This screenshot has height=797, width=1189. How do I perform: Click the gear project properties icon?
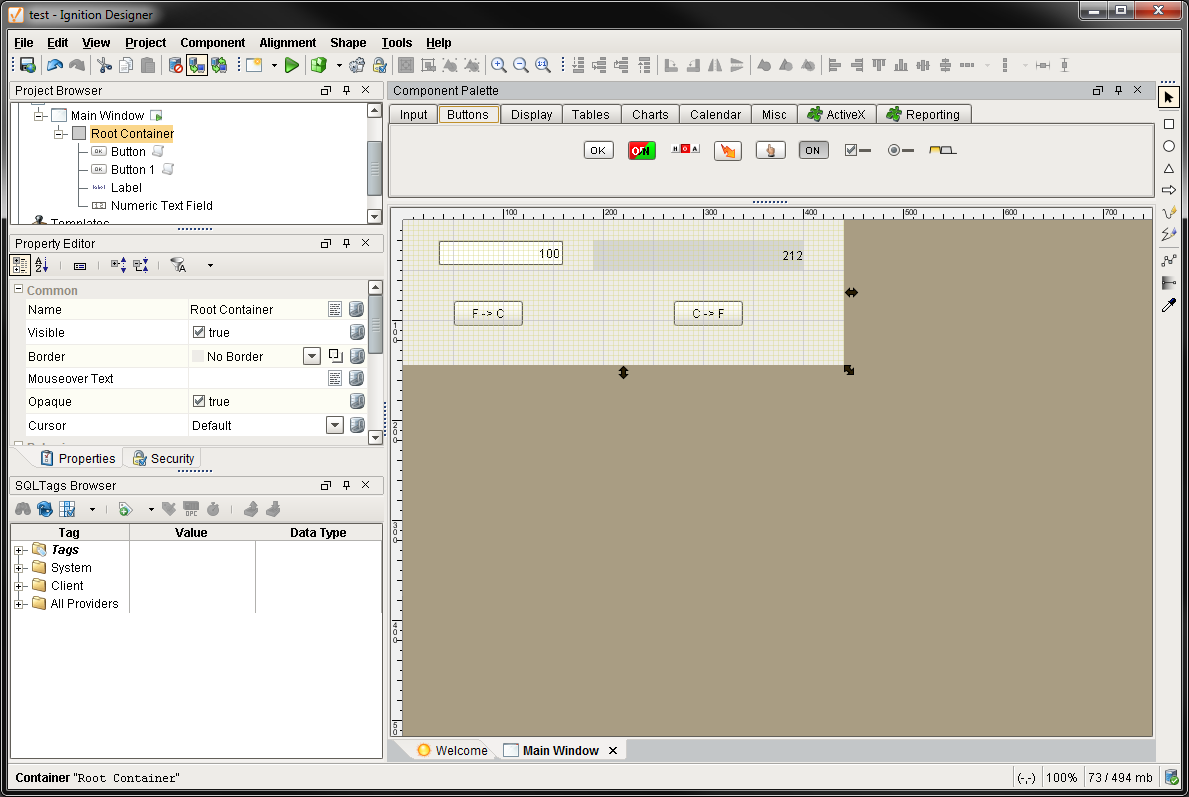pos(356,65)
